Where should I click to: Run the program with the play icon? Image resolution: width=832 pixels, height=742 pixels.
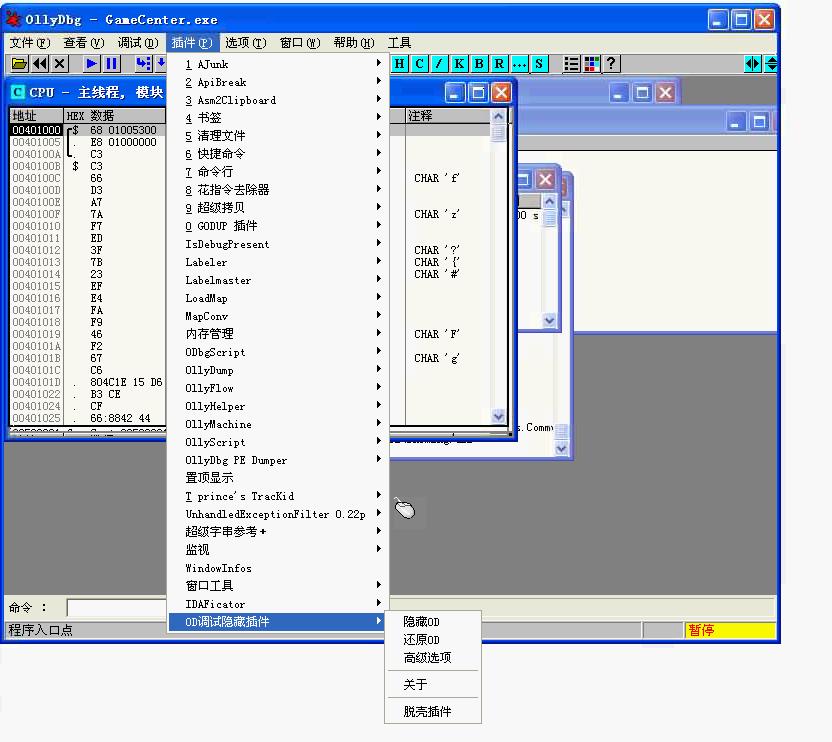pyautogui.click(x=91, y=64)
